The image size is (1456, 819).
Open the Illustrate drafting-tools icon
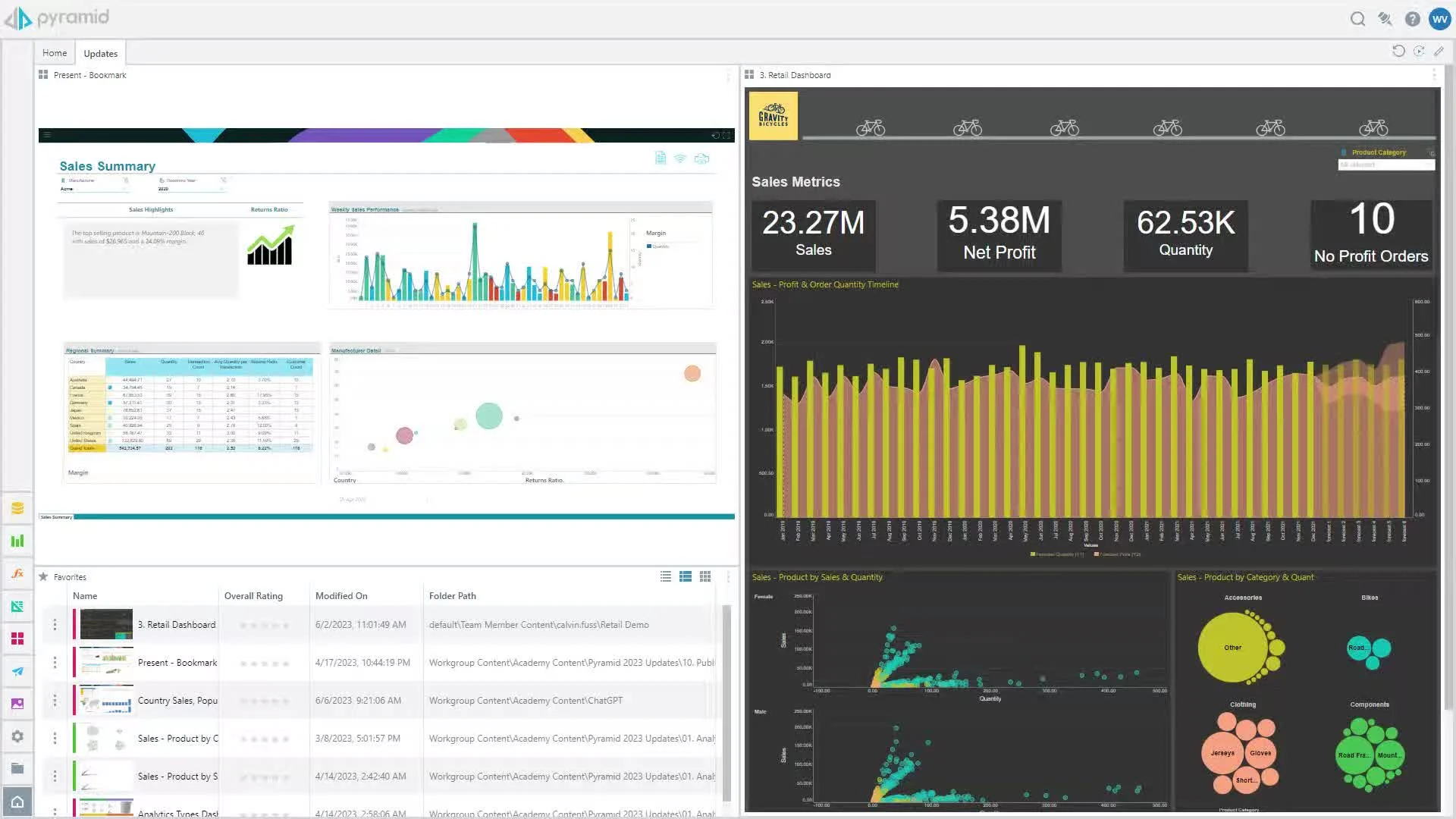tap(17, 607)
